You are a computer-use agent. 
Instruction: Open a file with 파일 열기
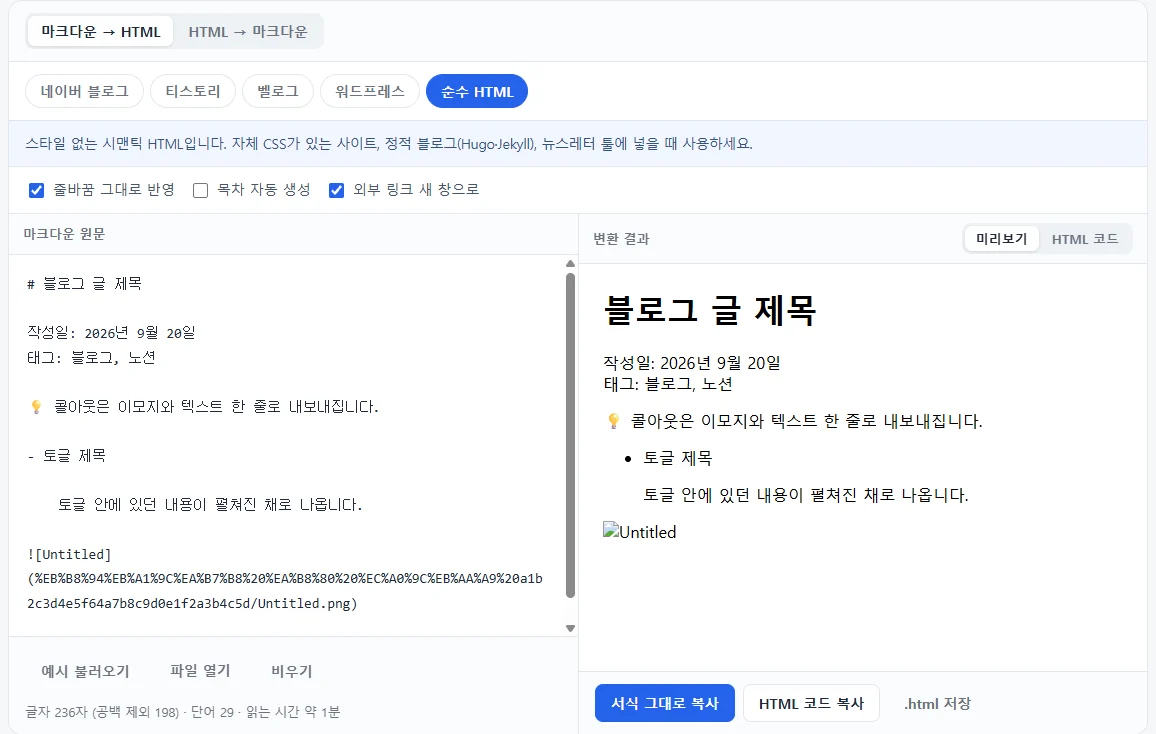(201, 671)
